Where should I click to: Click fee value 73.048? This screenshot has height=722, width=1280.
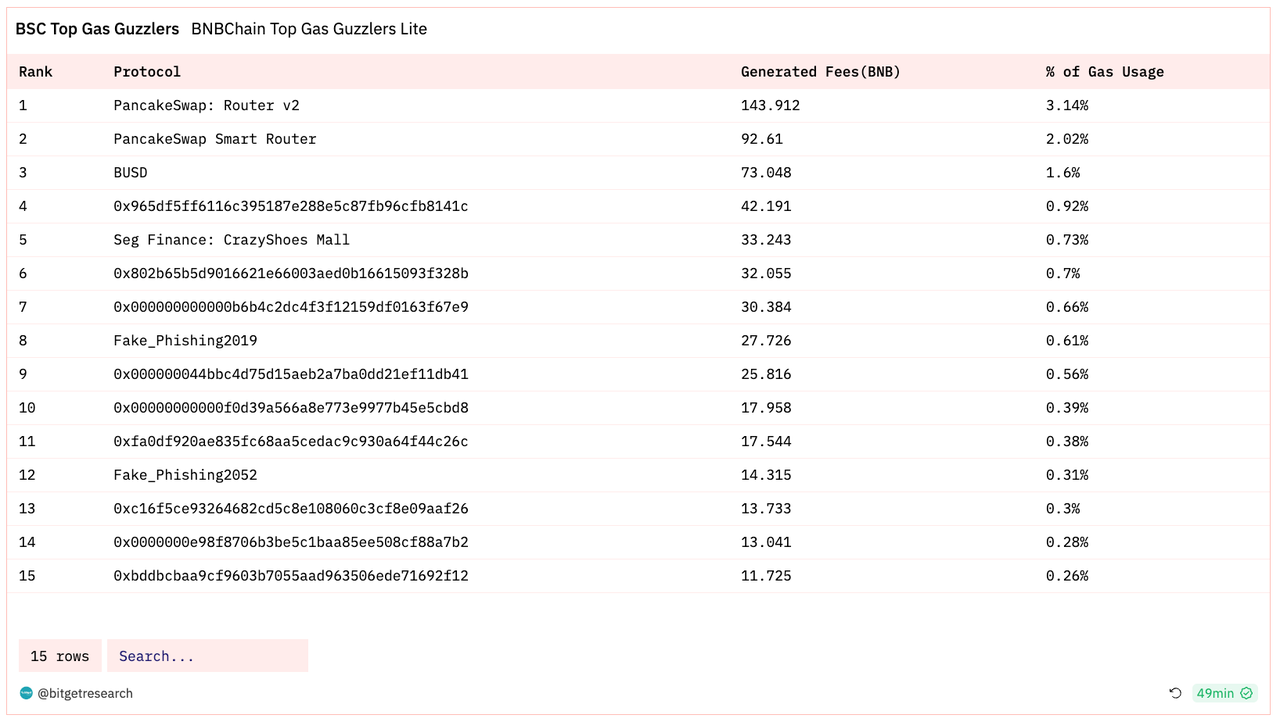[766, 173]
